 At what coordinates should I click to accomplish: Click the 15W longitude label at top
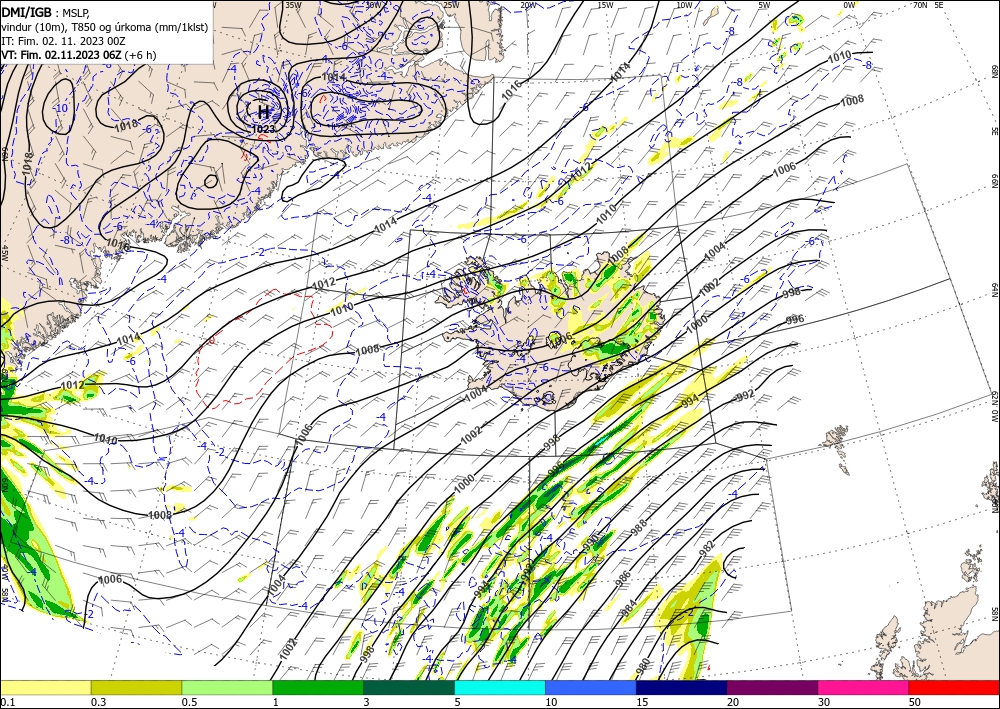pyautogui.click(x=605, y=5)
